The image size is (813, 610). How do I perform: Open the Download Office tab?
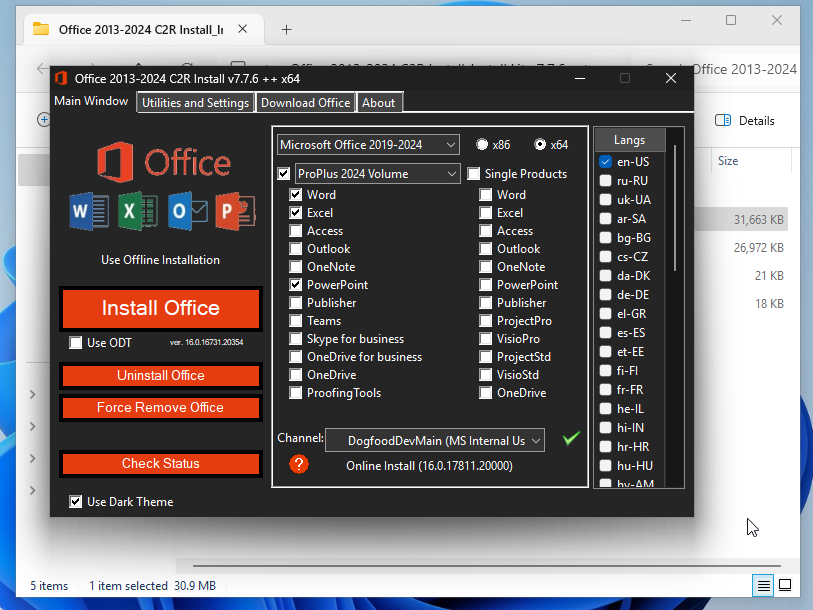click(305, 103)
